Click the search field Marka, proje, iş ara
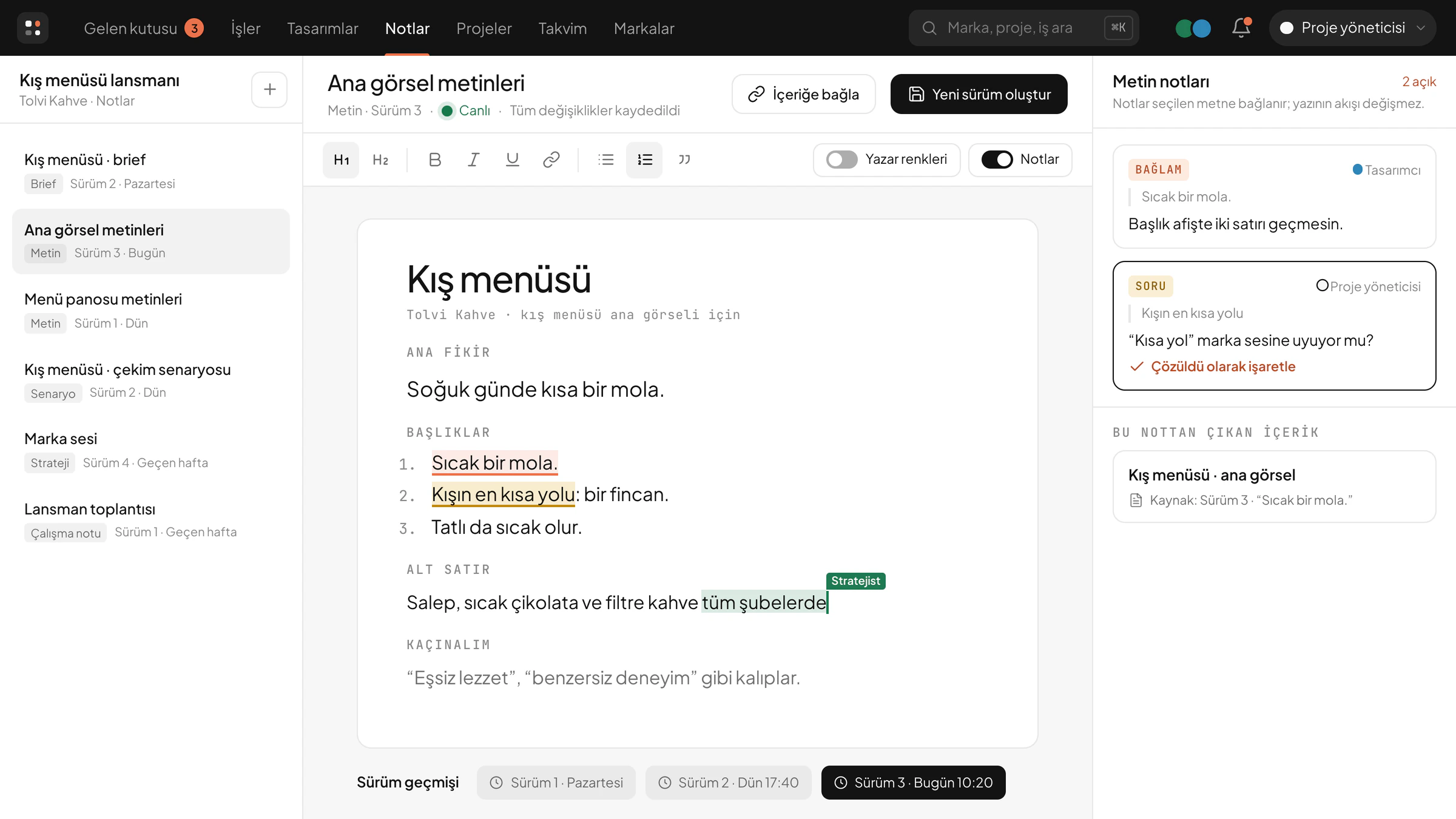 coord(1023,28)
